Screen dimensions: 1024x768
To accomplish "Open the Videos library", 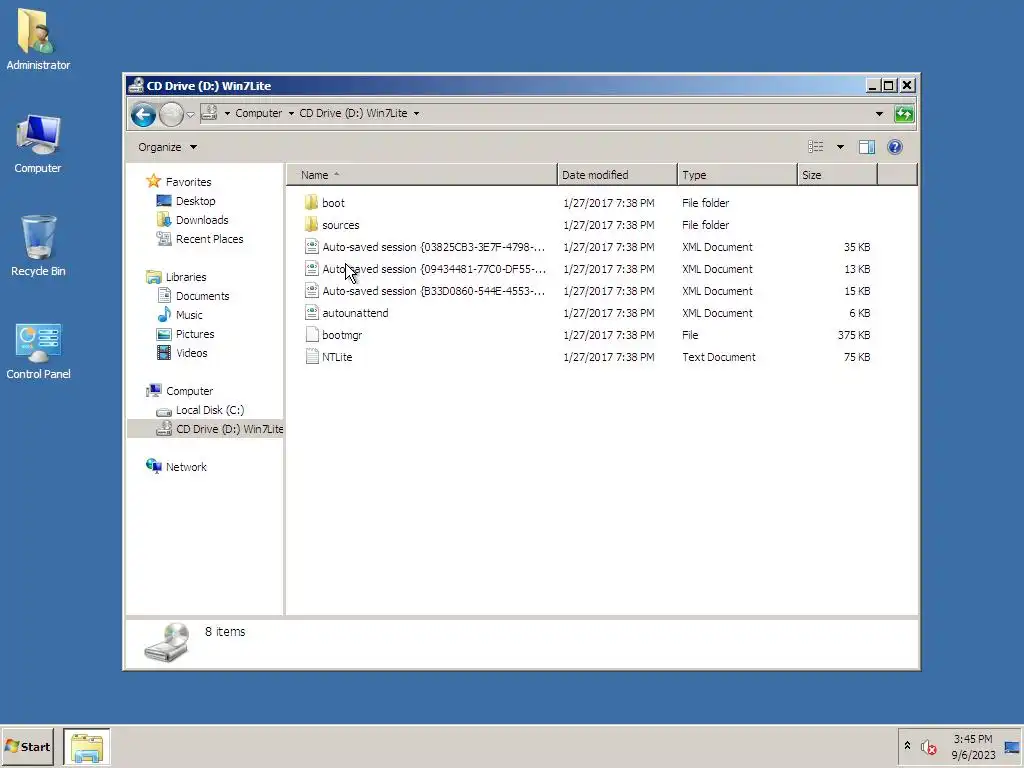I will [191, 353].
